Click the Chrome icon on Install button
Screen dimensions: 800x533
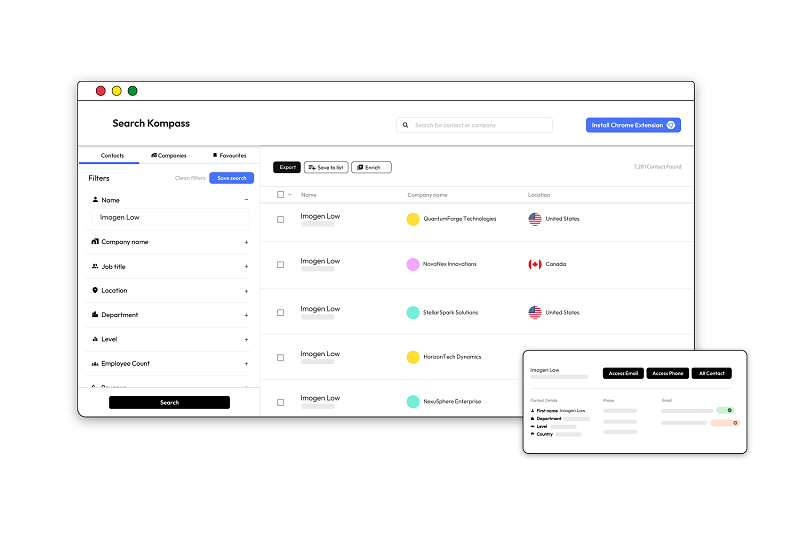pyautogui.click(x=671, y=125)
